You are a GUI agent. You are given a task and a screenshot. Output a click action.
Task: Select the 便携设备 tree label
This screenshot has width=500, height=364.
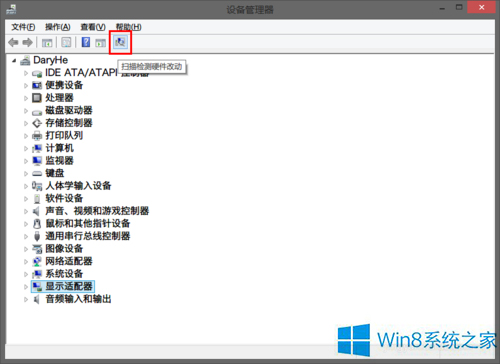point(64,85)
